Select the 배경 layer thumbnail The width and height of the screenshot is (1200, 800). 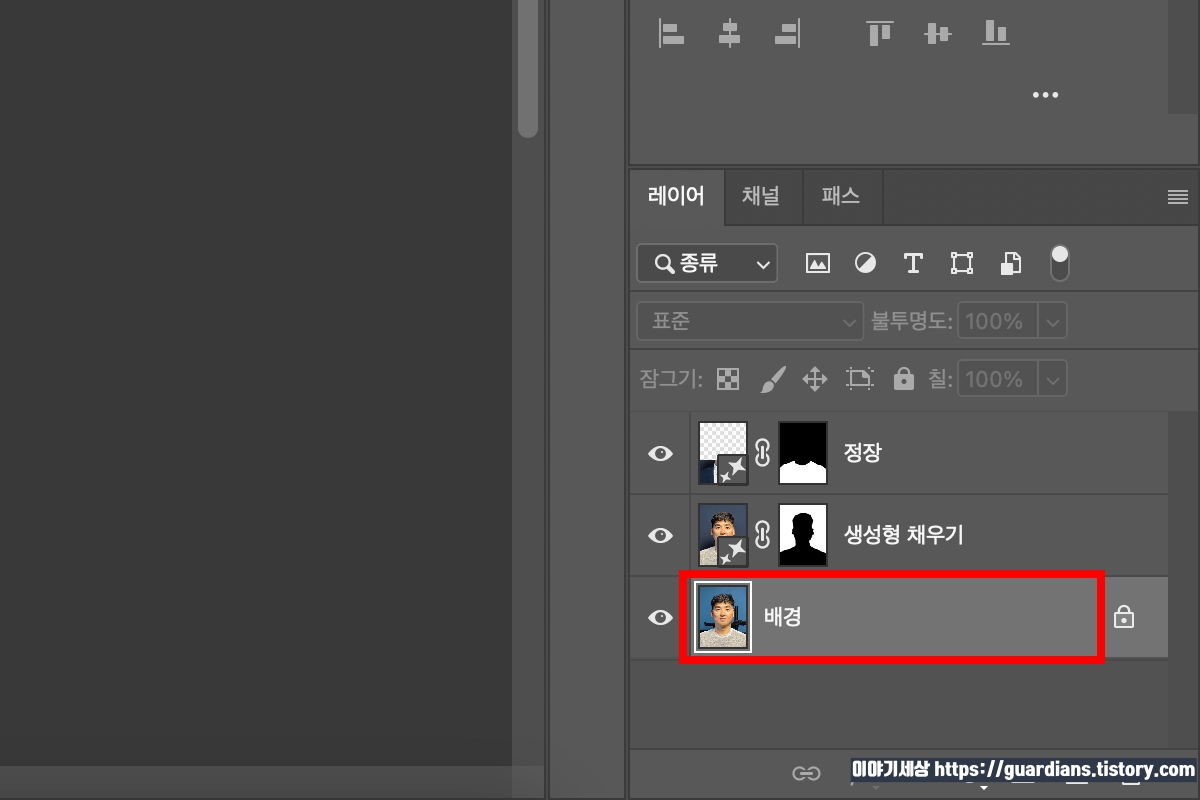724,617
